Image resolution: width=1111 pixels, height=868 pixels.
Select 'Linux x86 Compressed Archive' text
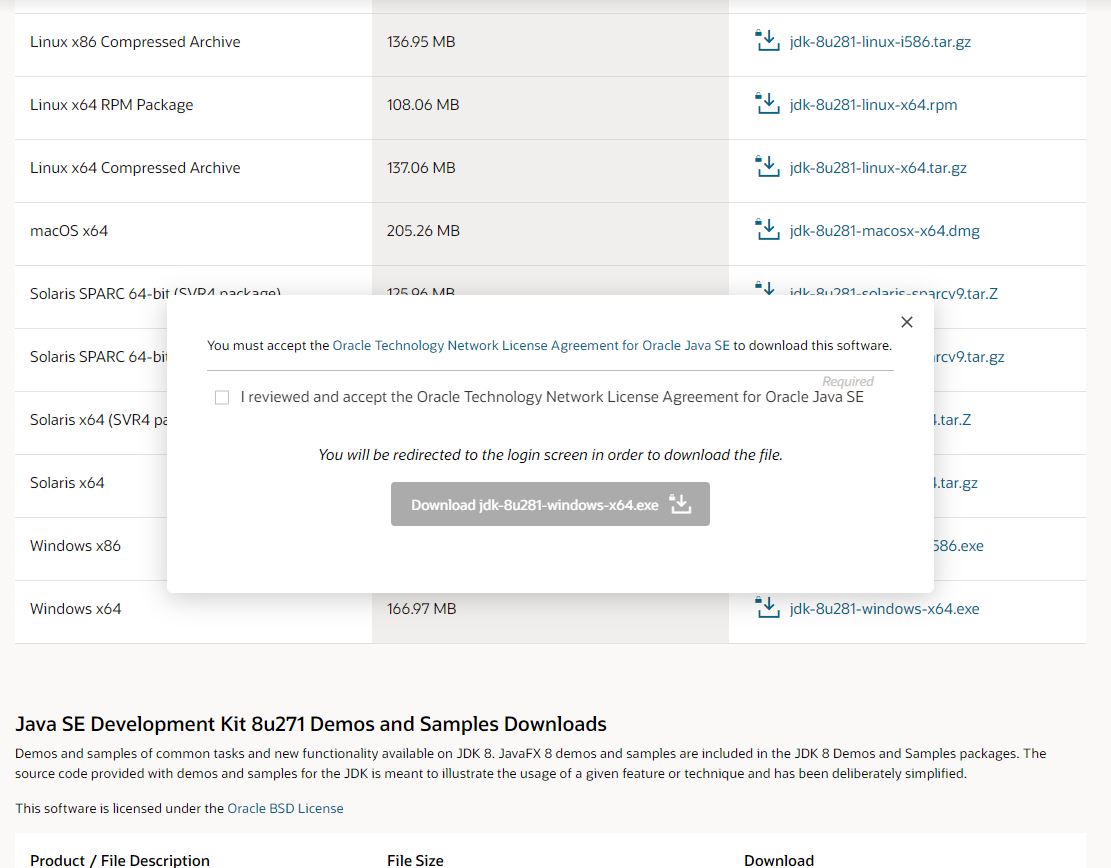(x=135, y=42)
